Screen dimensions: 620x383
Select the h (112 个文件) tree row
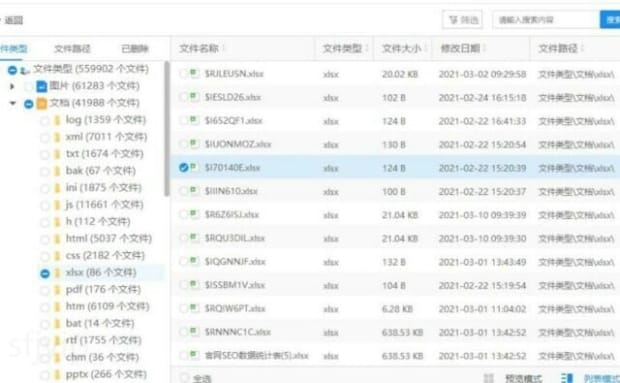tap(98, 222)
